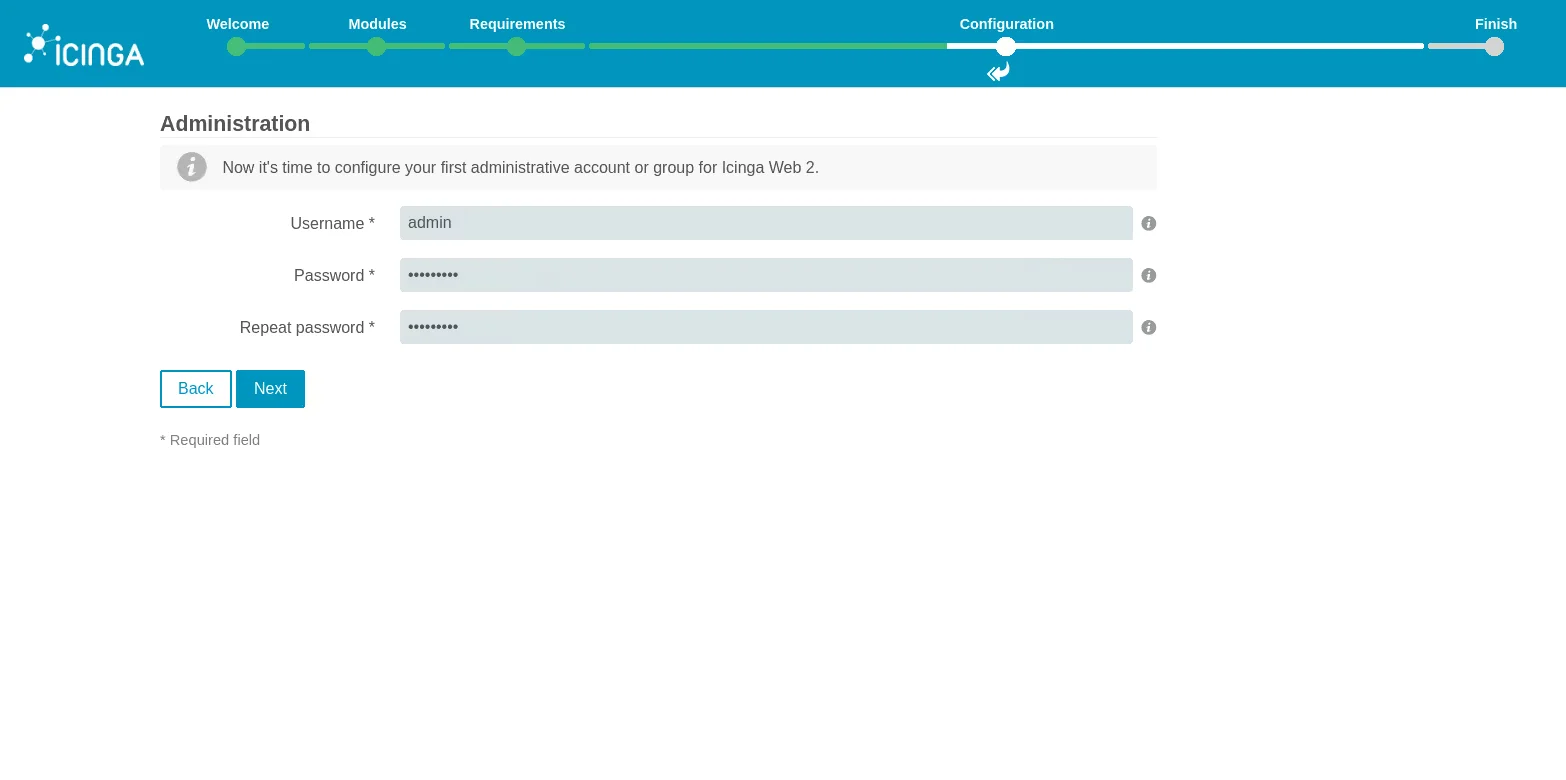Select the Finish step marker dot

tap(1494, 46)
